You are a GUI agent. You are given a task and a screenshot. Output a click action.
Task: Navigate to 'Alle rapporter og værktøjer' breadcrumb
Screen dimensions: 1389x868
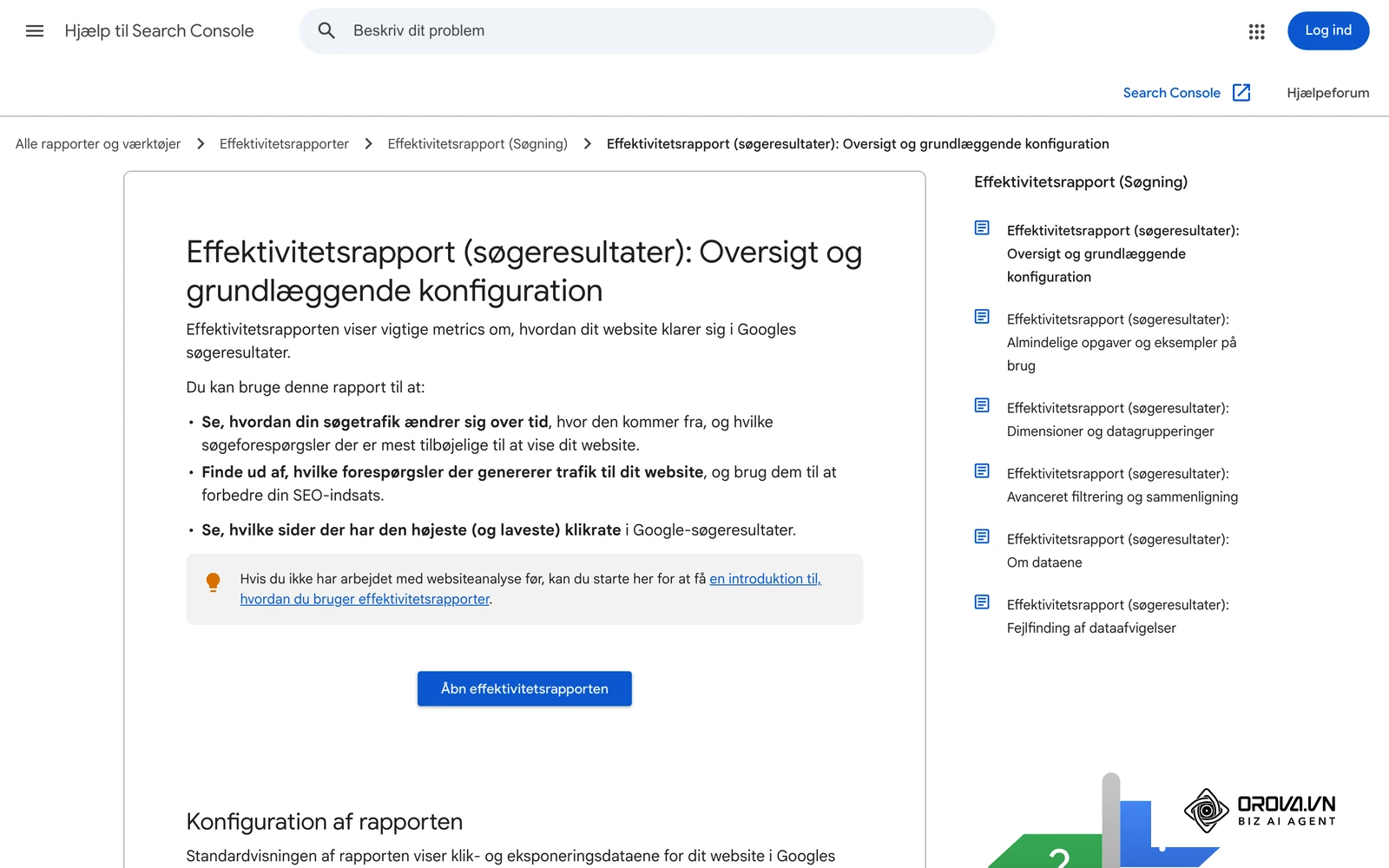click(x=98, y=144)
